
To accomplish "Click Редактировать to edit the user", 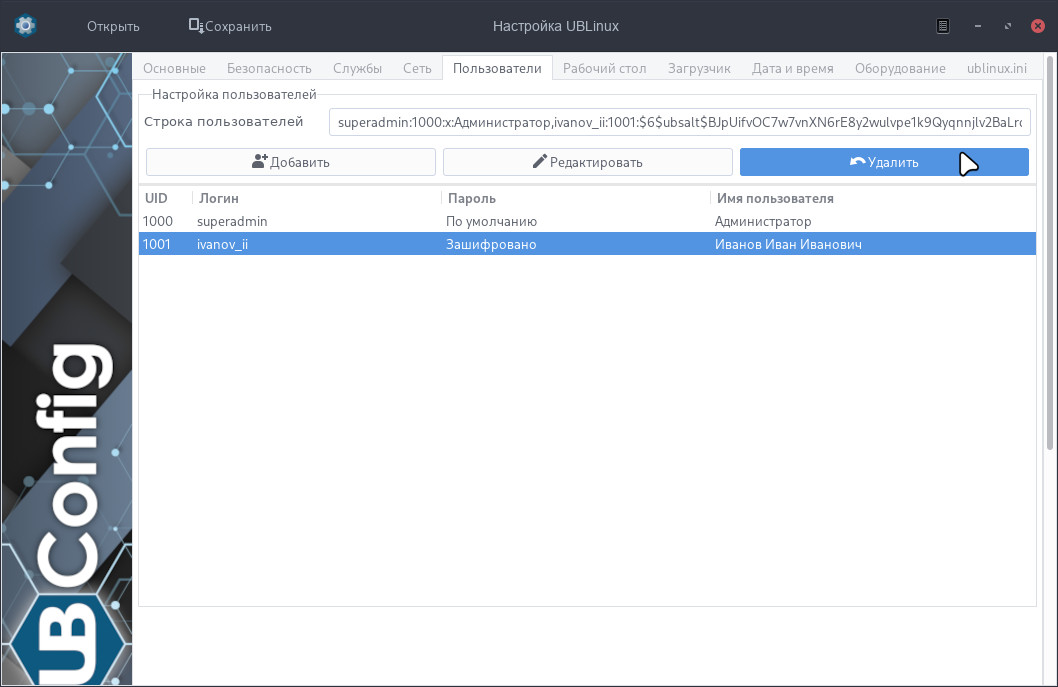I will pyautogui.click(x=588, y=162).
